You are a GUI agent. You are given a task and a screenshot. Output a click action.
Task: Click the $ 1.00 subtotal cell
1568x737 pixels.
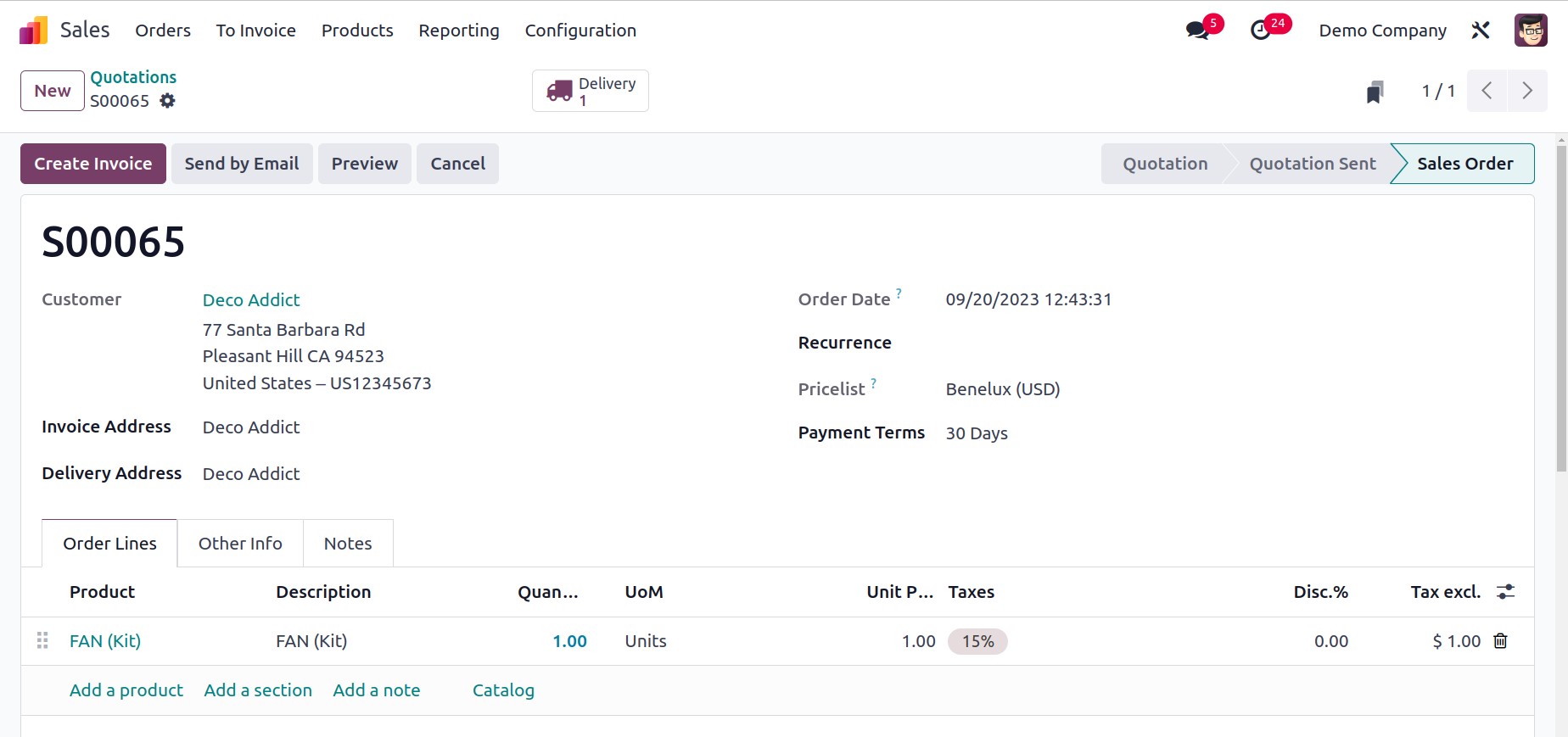pos(1456,641)
